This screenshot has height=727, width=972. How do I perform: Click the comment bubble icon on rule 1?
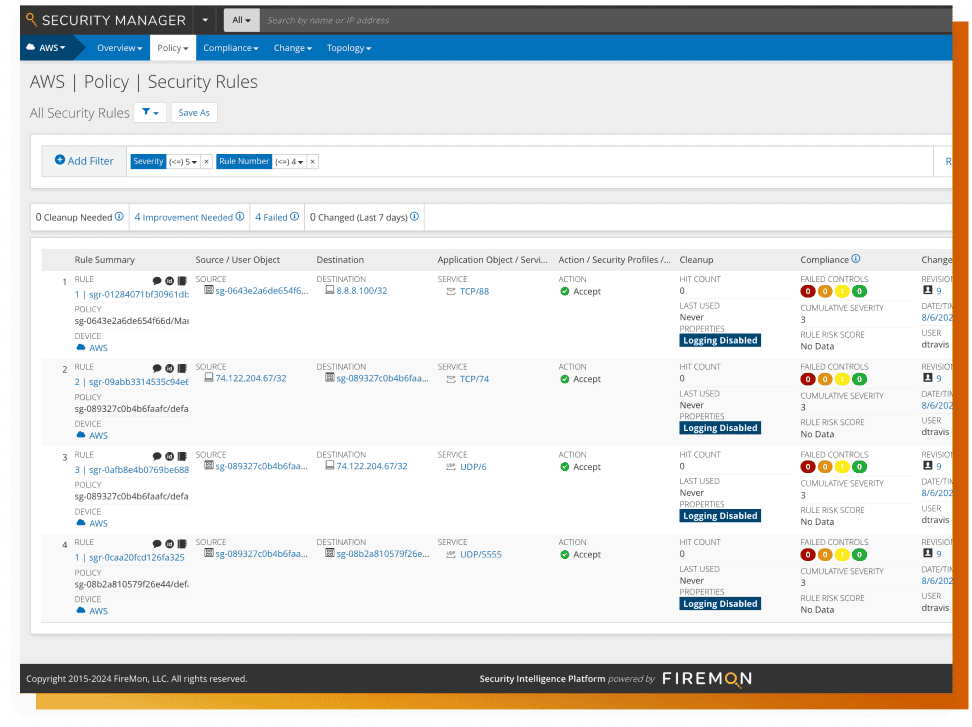pos(157,281)
